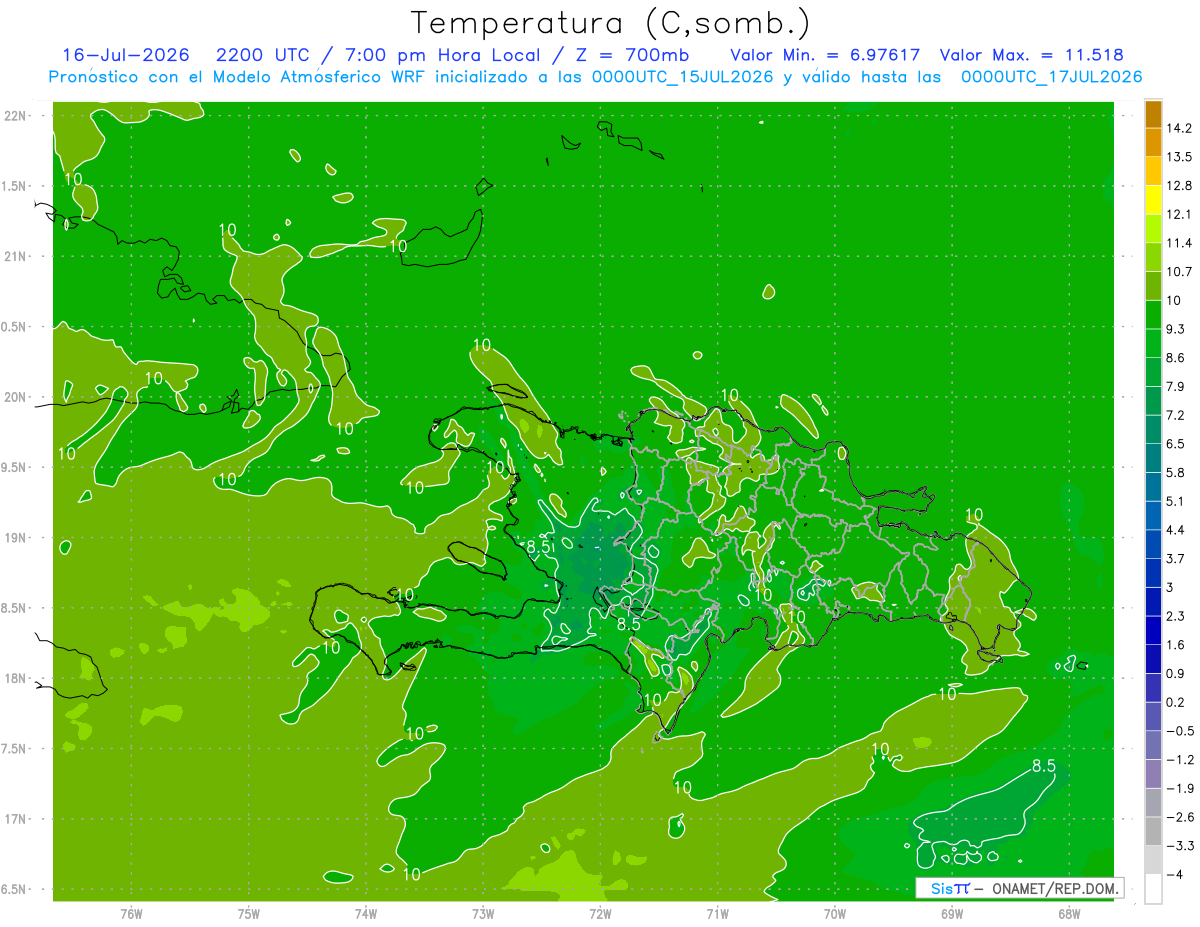Click the -3.3 value on color scale
This screenshot has height=927, width=1200.
pos(1178,845)
